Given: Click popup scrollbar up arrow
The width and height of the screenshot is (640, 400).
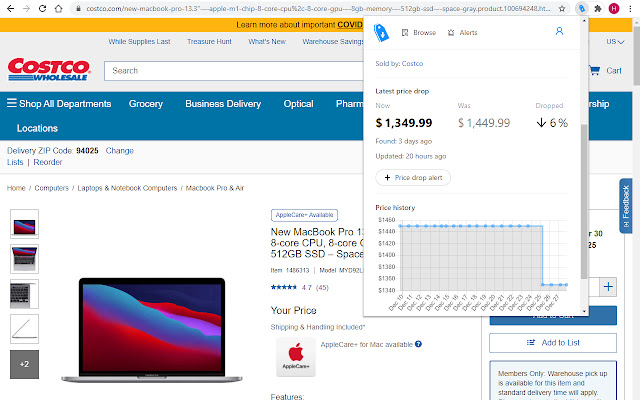Looking at the screenshot, I should click(x=584, y=20).
